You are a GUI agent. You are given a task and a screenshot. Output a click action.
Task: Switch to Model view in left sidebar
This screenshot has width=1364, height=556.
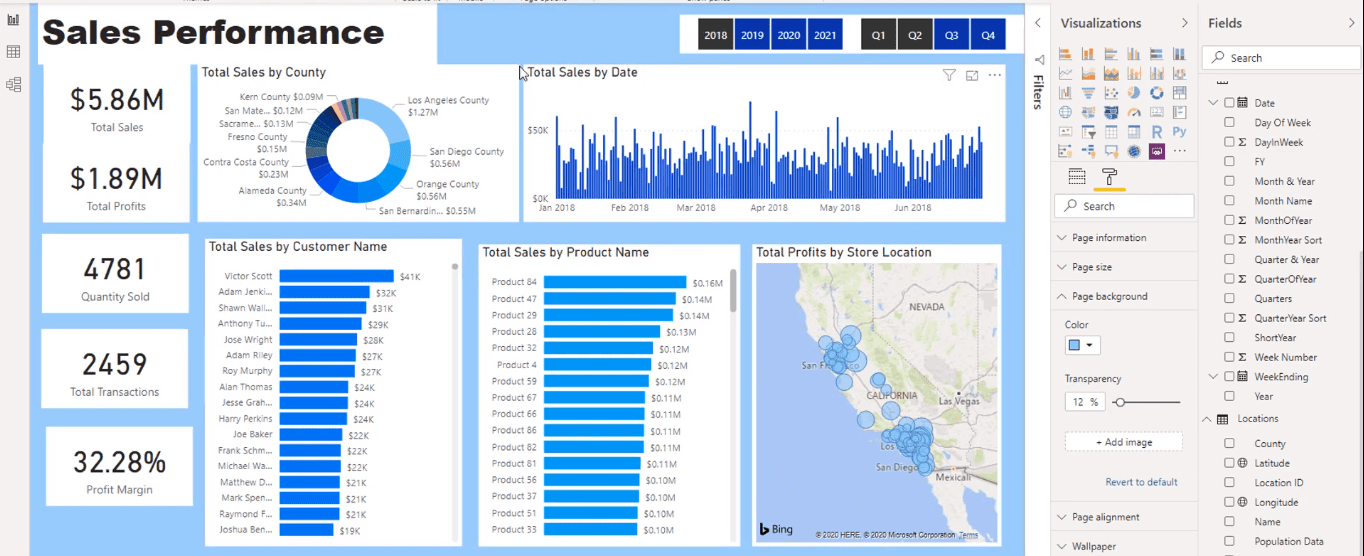point(14,84)
